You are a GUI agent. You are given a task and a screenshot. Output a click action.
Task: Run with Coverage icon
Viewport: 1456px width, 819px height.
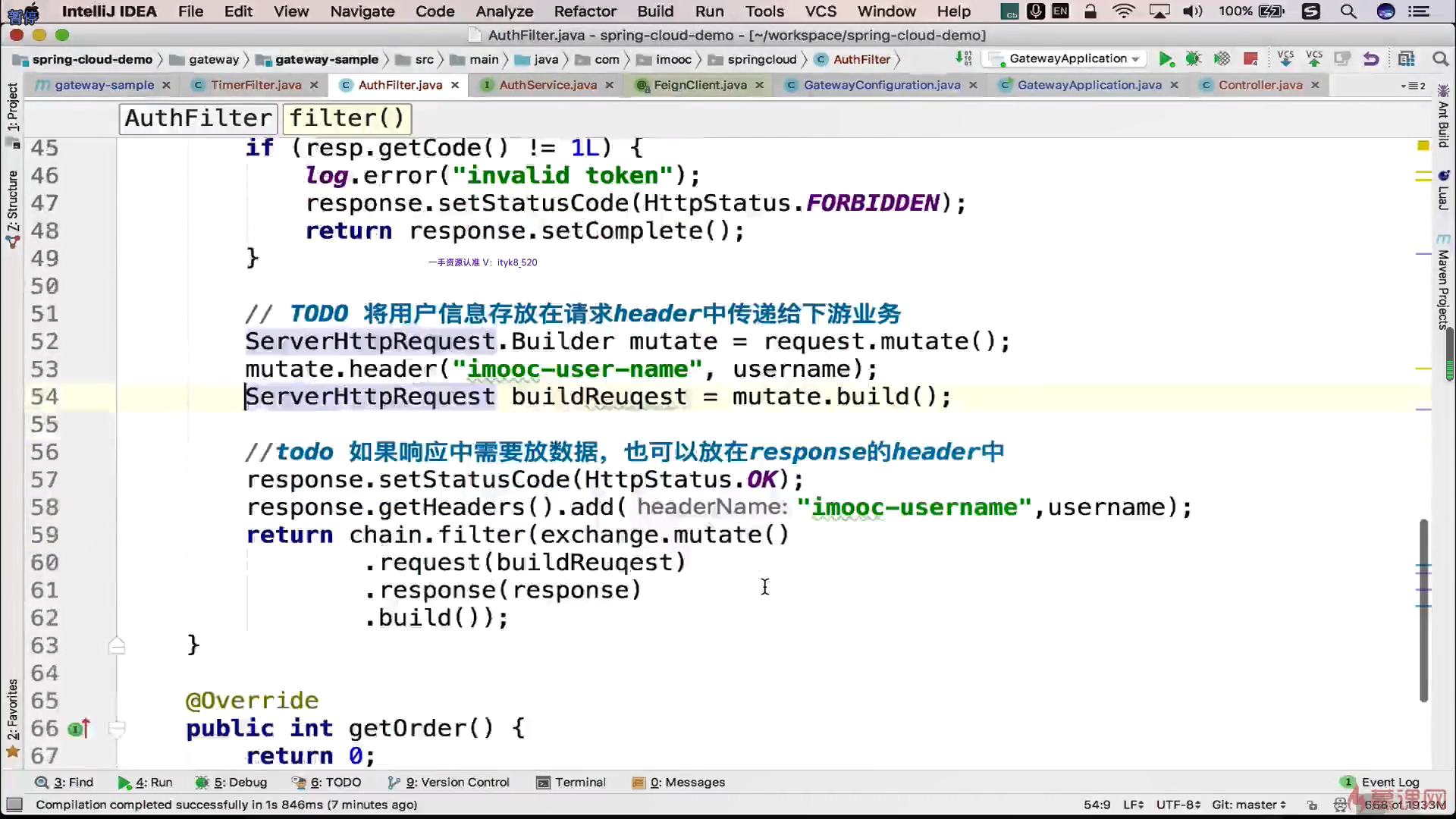[1222, 59]
